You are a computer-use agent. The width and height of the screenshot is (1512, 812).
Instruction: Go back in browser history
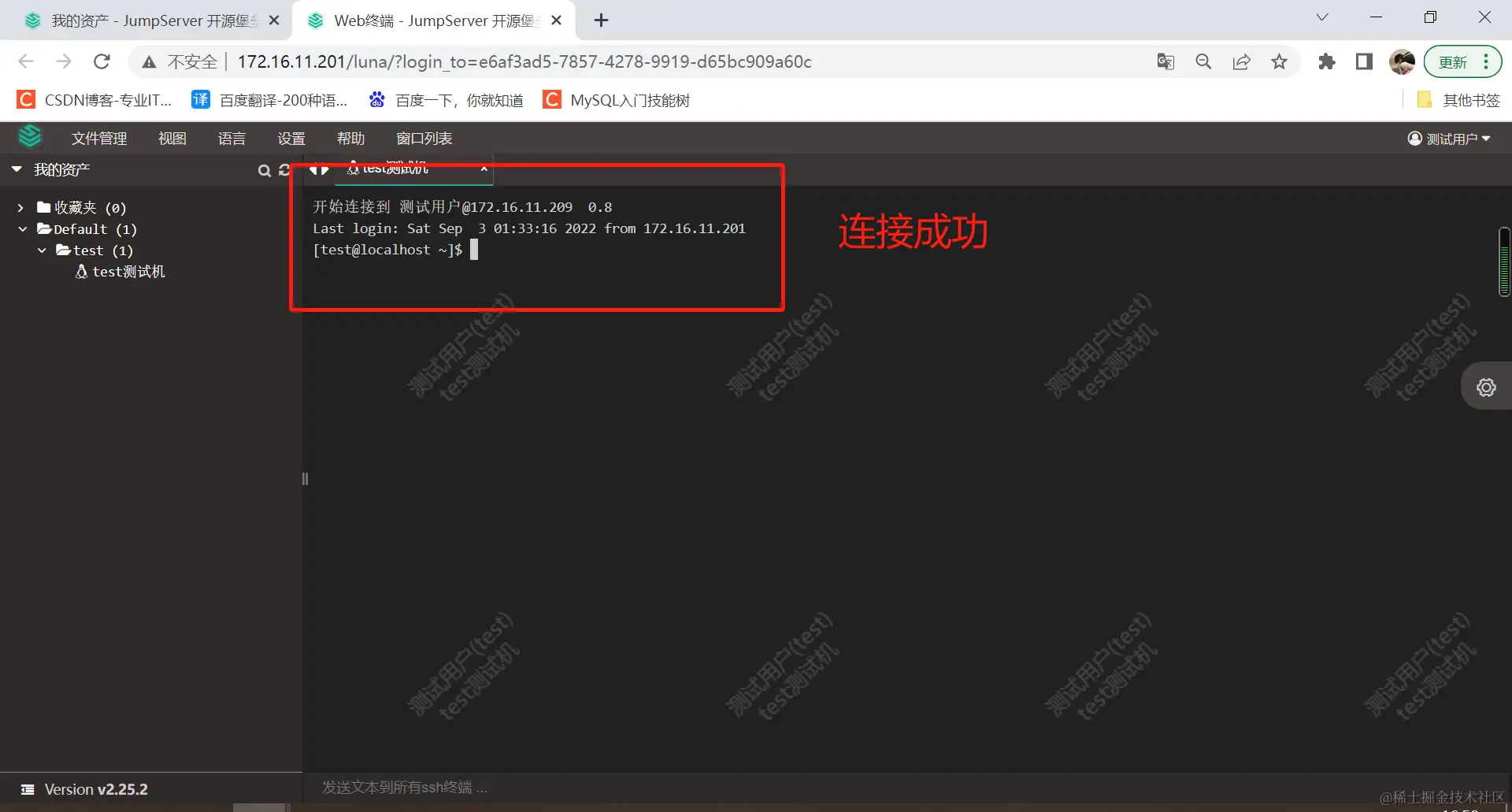(x=26, y=61)
